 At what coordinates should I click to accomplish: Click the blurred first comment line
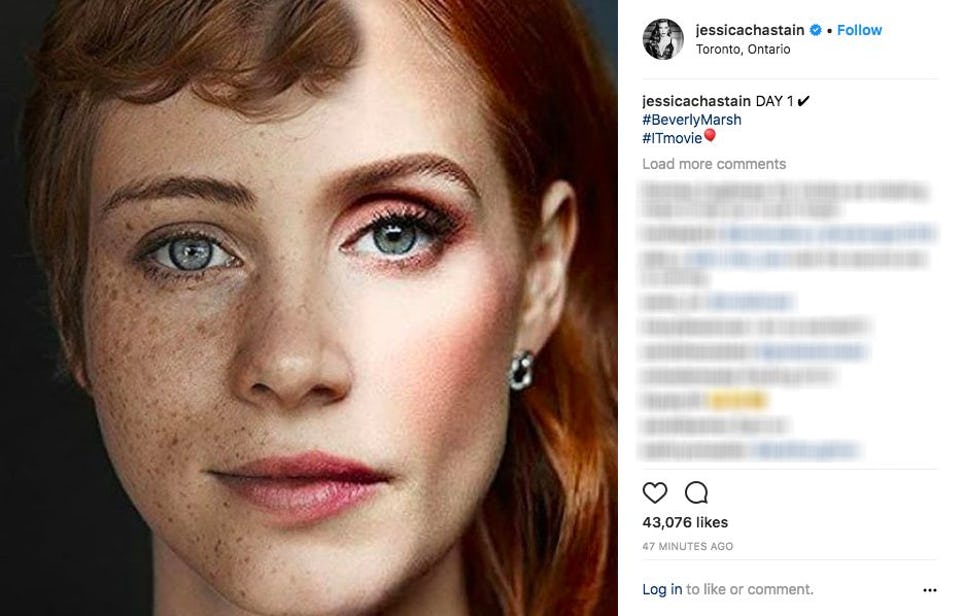point(785,190)
